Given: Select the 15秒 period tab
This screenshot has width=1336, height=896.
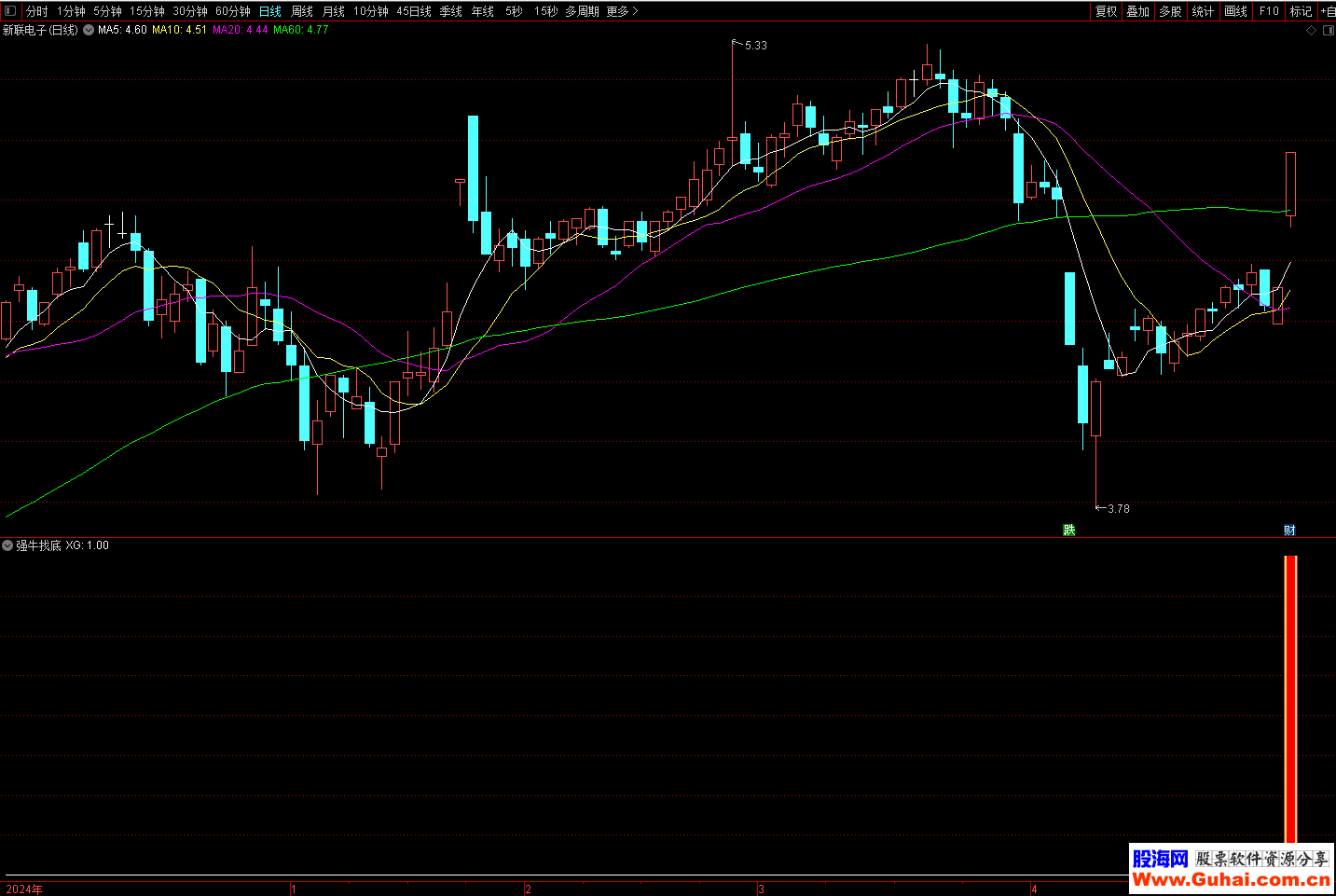Looking at the screenshot, I should [545, 11].
